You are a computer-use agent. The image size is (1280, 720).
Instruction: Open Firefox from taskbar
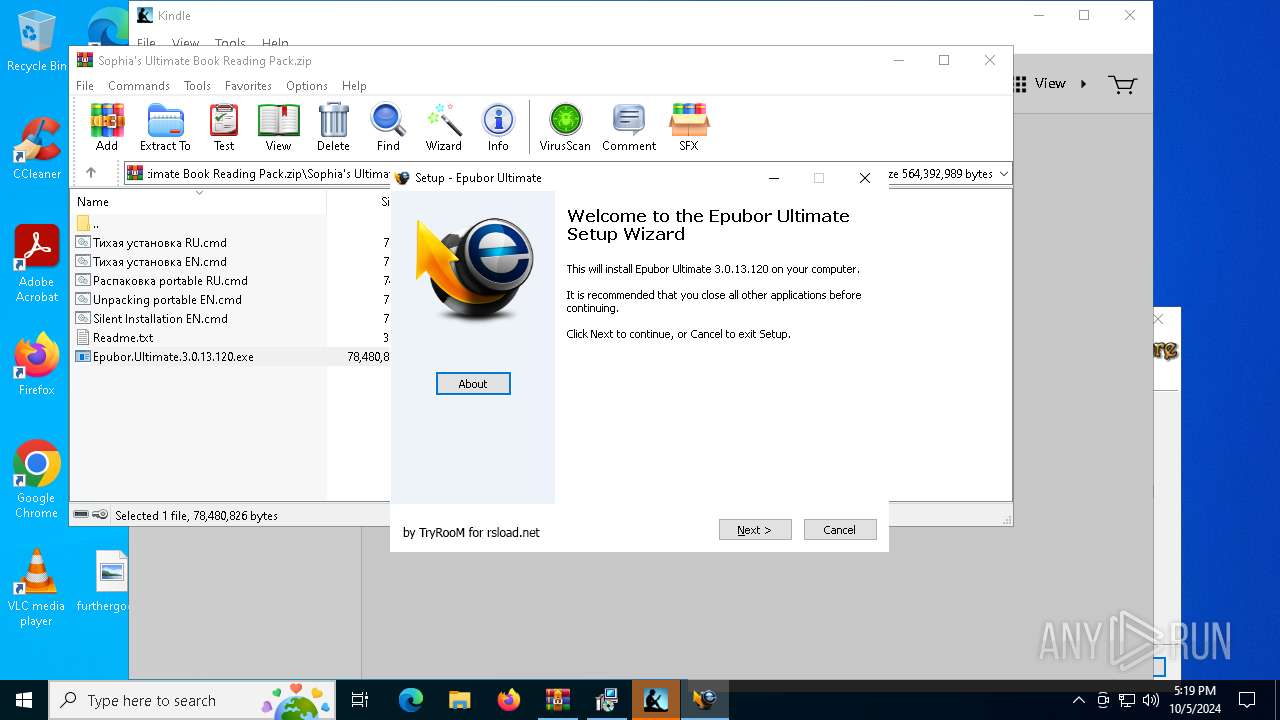tap(508, 700)
